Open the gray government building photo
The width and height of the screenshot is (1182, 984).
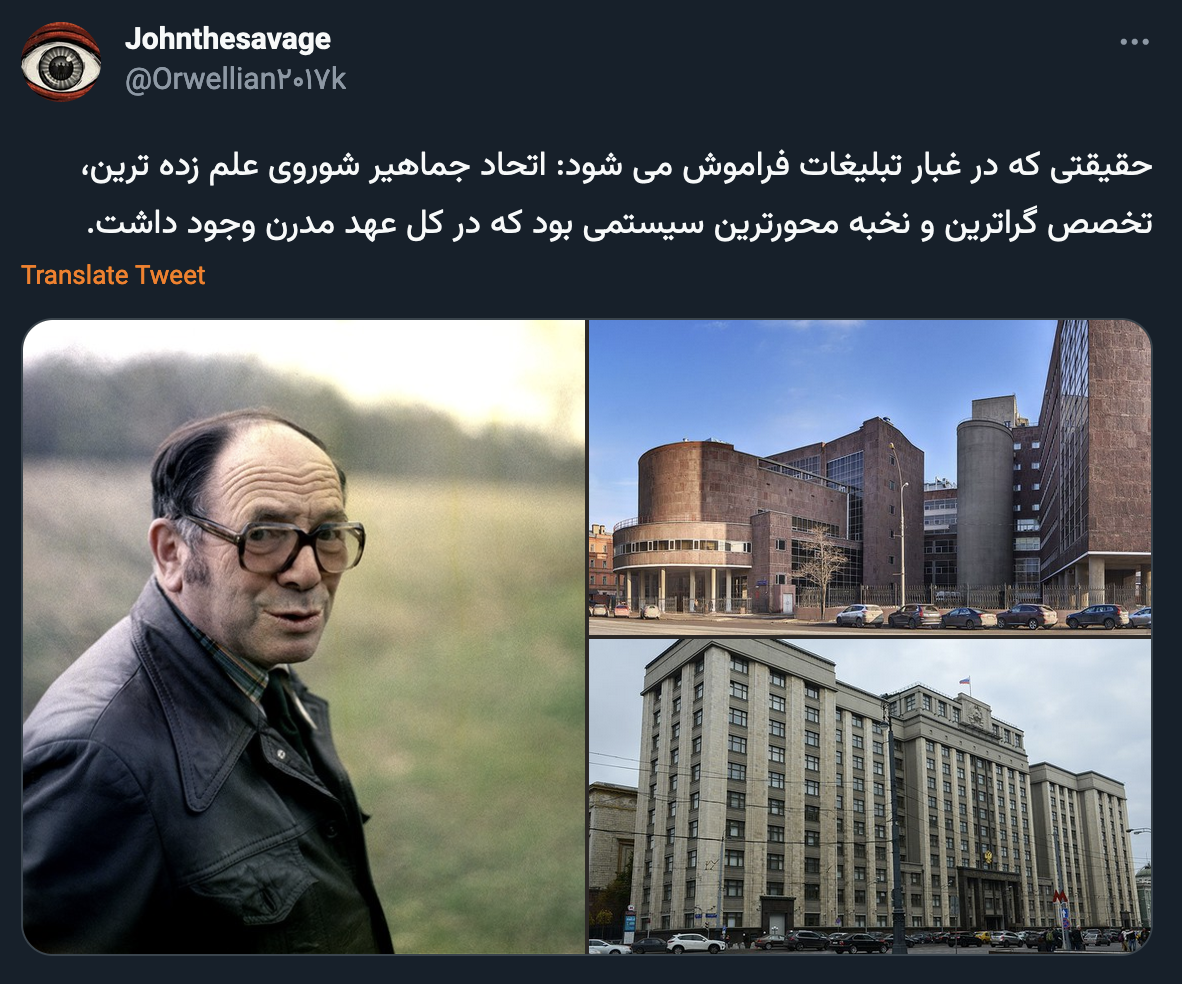pyautogui.click(x=870, y=797)
